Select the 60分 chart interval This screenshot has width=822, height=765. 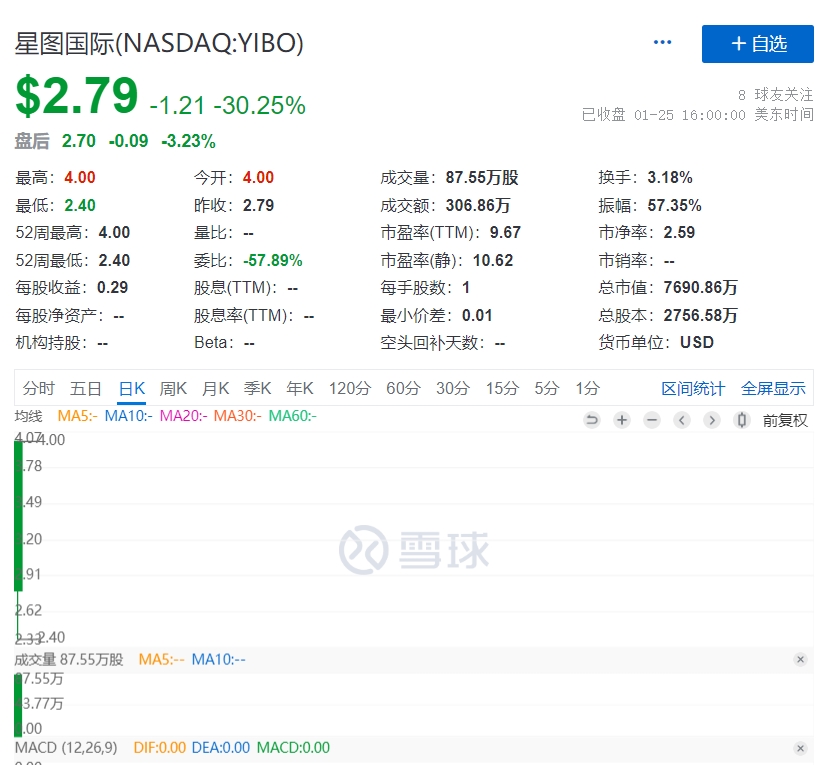403,388
